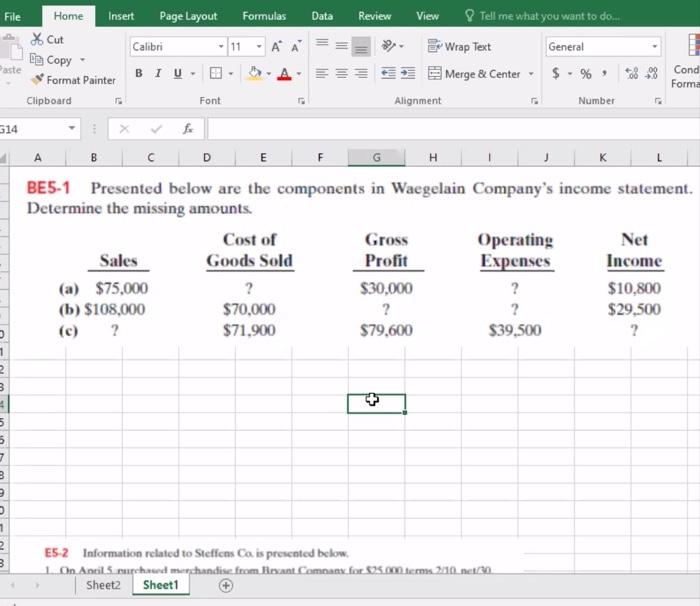Switch to Review tab
The height and width of the screenshot is (606, 700).
[374, 16]
